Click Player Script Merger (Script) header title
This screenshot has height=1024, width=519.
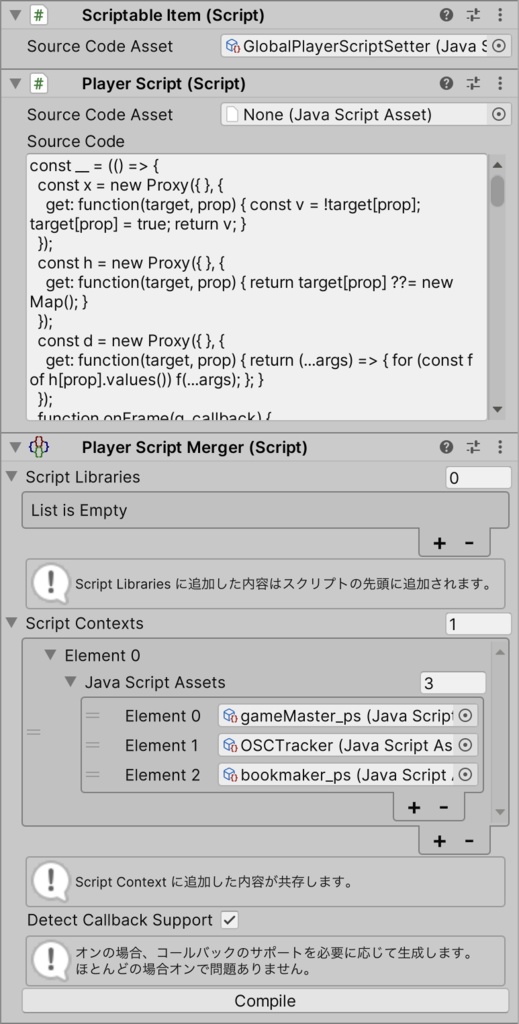[x=195, y=448]
